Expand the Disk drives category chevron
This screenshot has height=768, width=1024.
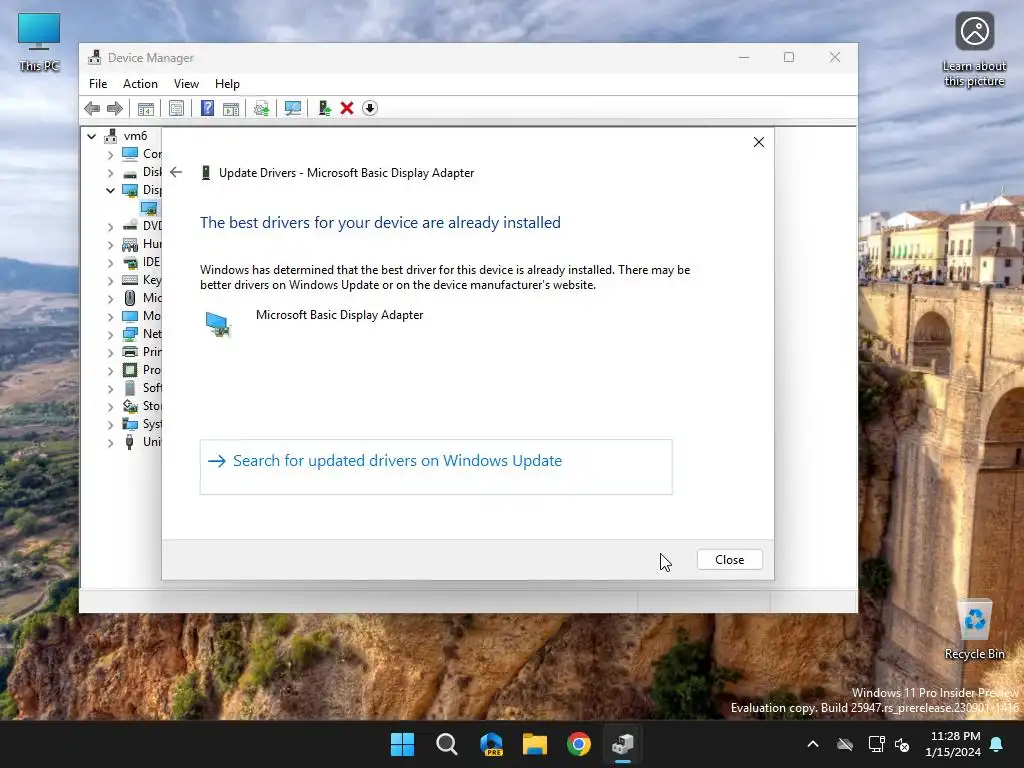(x=110, y=172)
